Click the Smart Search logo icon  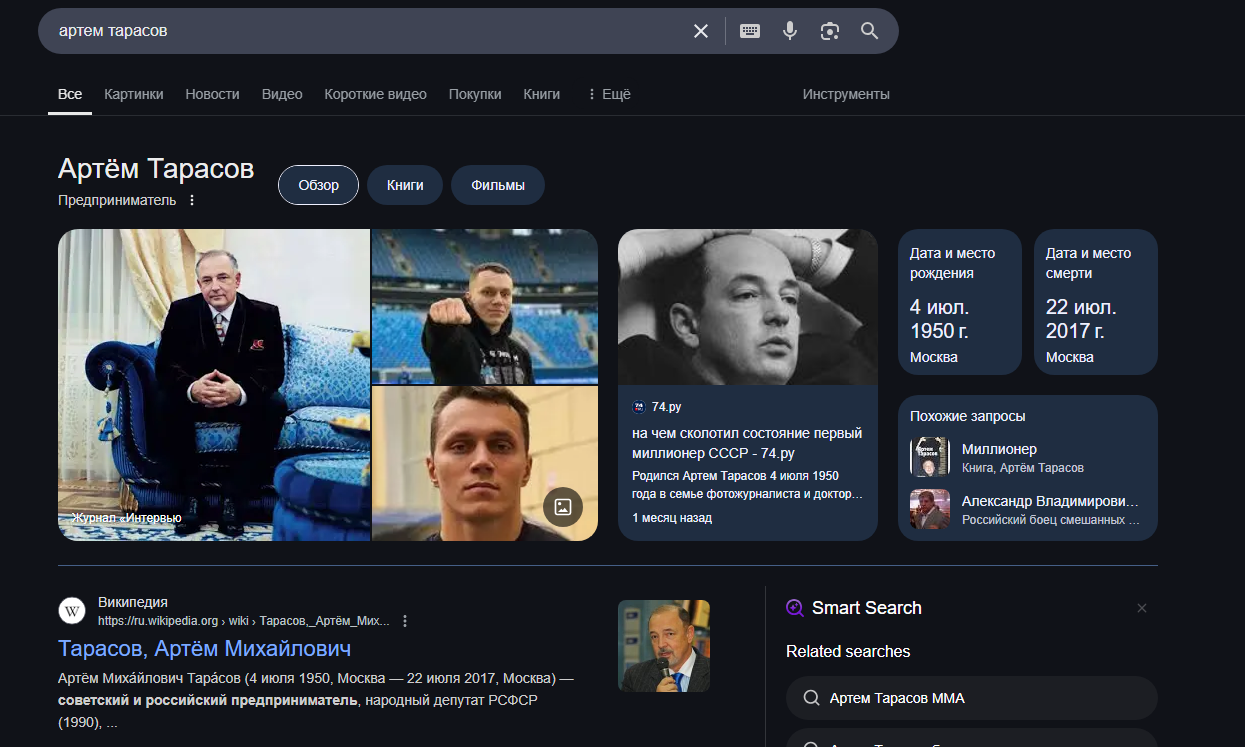tap(795, 608)
